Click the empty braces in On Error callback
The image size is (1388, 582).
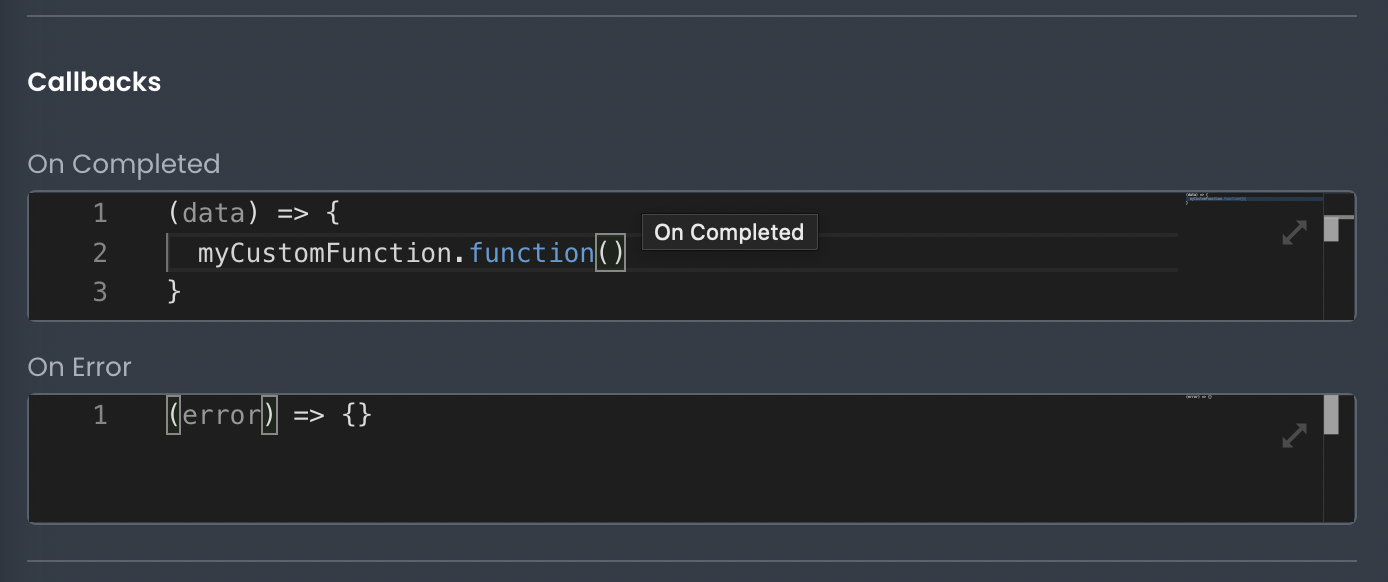pos(357,415)
